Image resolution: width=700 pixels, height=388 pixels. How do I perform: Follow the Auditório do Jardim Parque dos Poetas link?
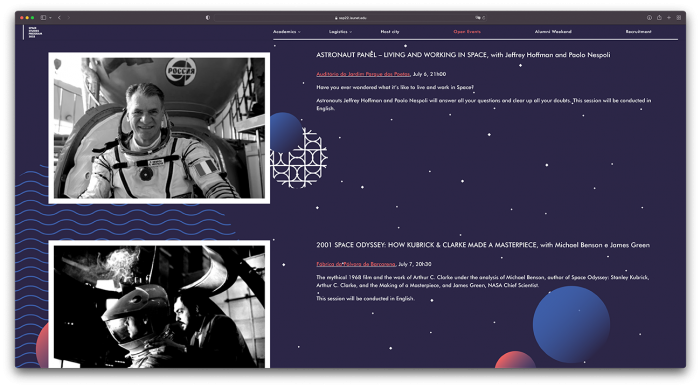point(363,74)
